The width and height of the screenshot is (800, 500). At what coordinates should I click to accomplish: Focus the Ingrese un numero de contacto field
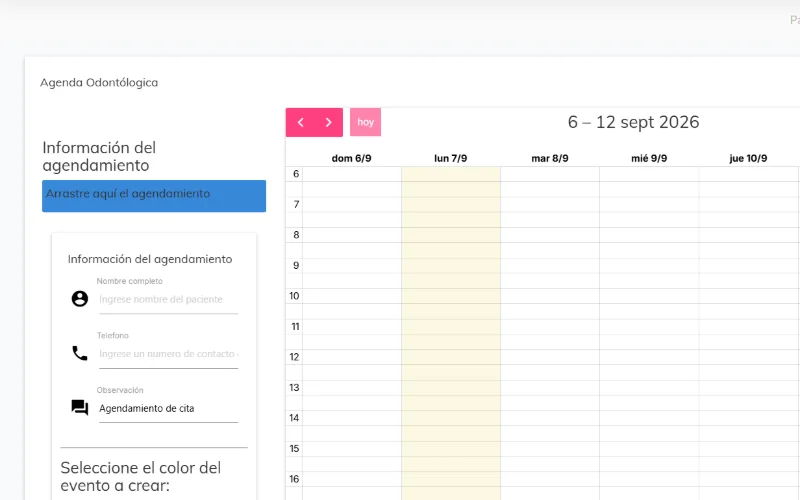pos(168,354)
